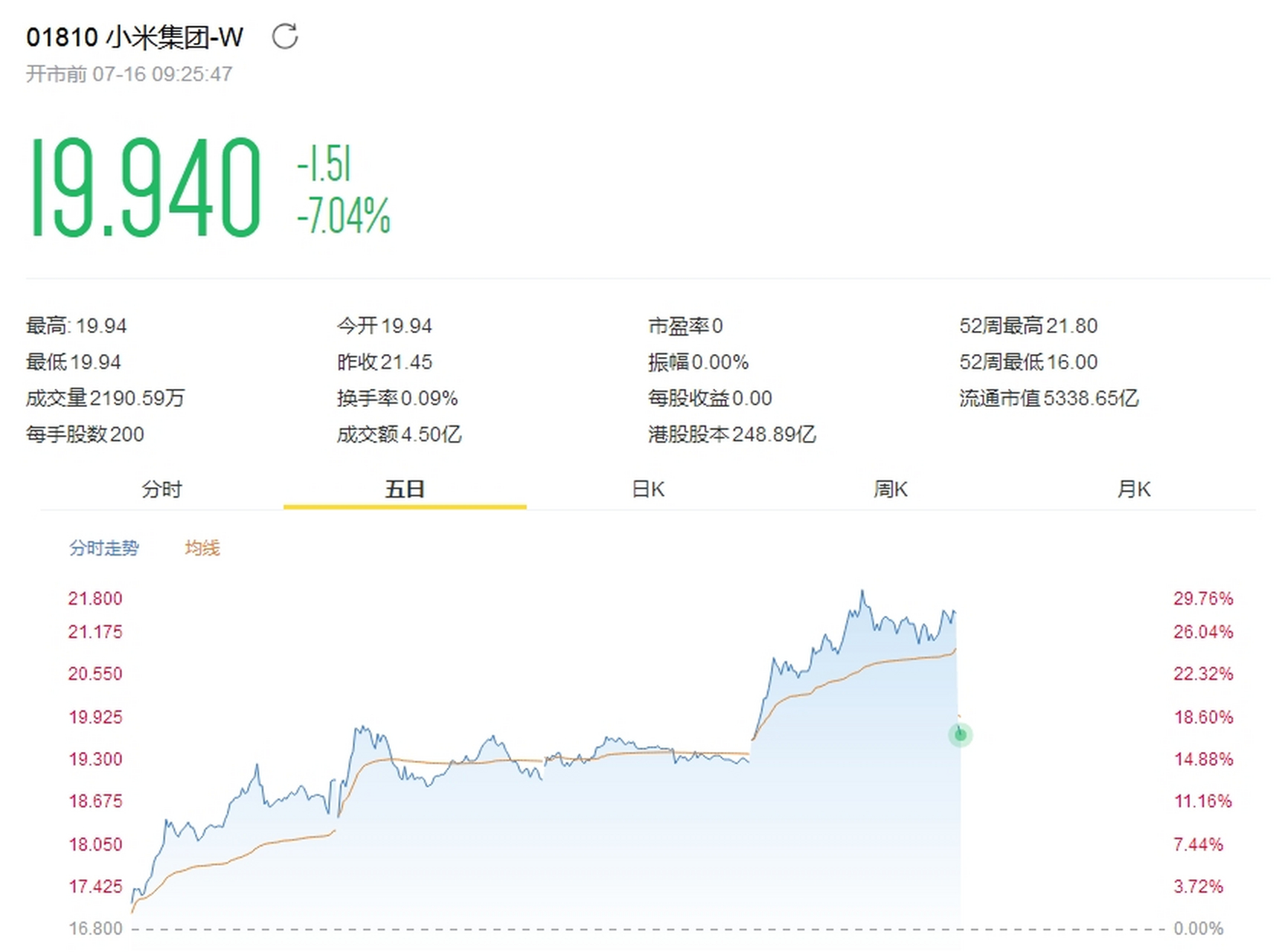
Task: Click the 11.16% percentage axis label
Action: click(x=1203, y=801)
